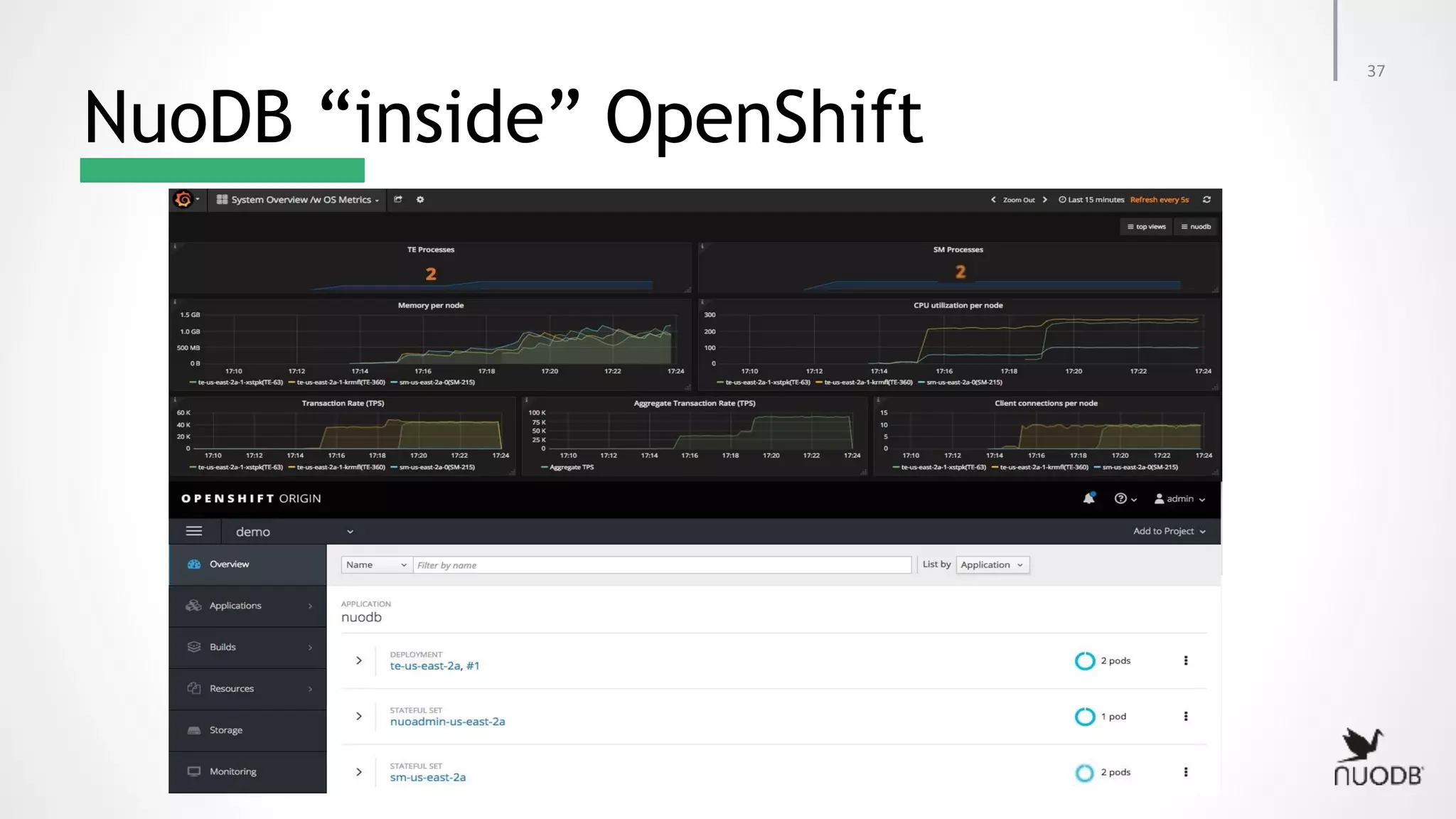1456x819 pixels.
Task: Open the Grafana logo menu
Action: coord(187,200)
